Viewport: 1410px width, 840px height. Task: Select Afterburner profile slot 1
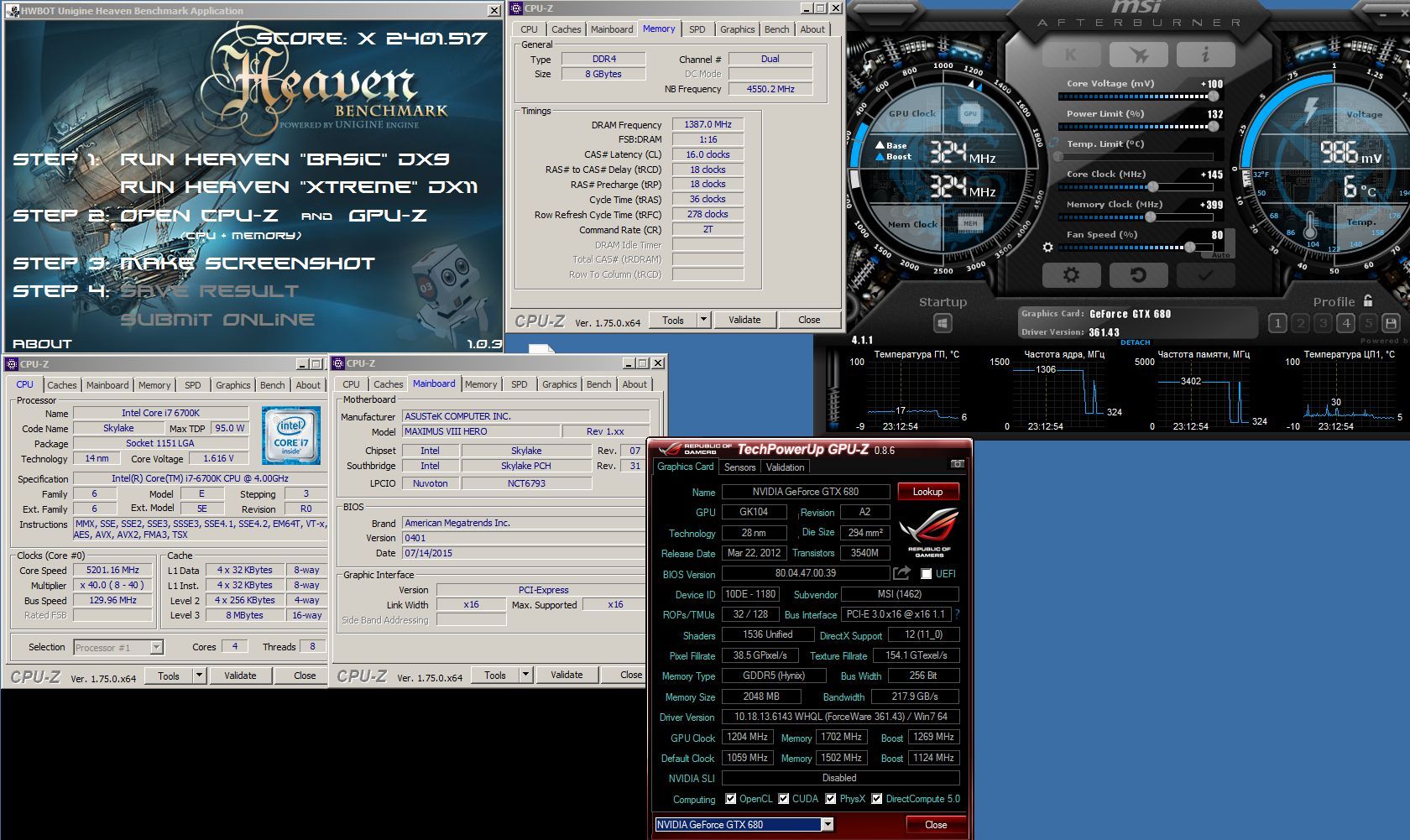1277,323
